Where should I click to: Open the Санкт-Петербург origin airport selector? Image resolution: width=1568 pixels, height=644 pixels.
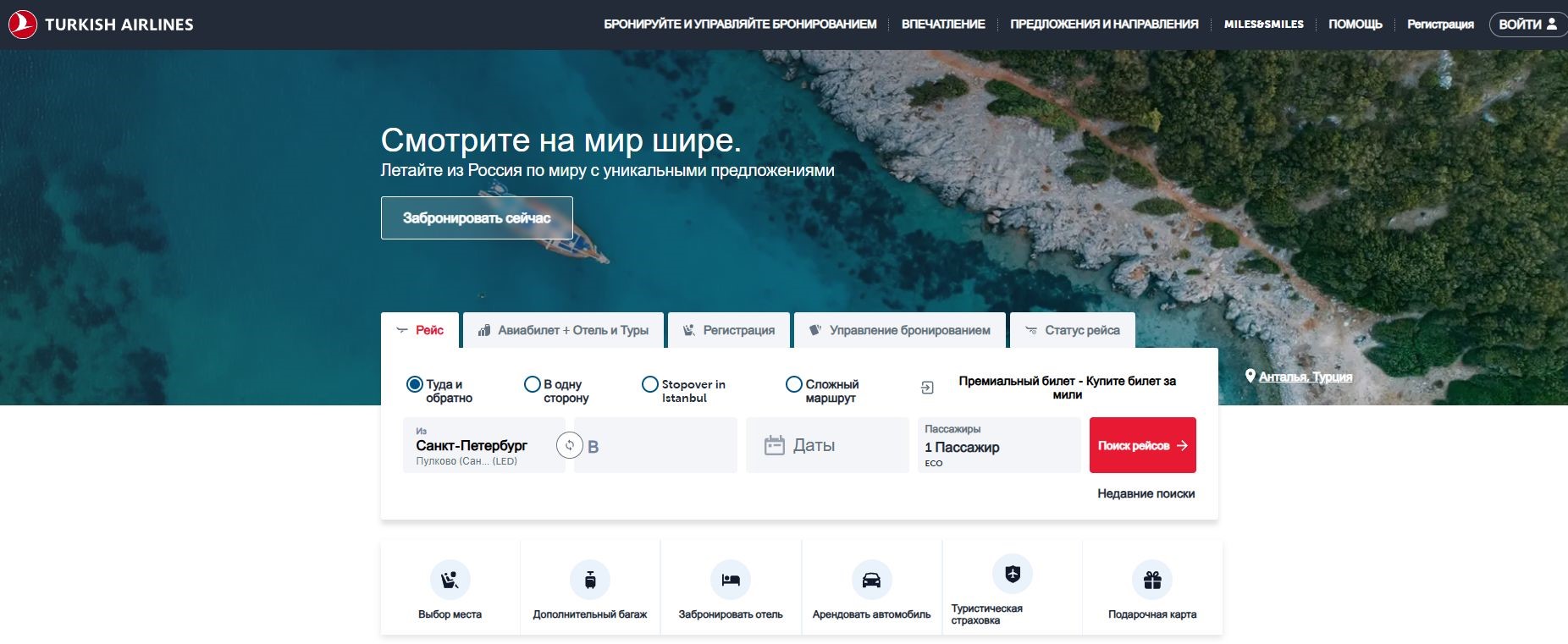(x=484, y=445)
